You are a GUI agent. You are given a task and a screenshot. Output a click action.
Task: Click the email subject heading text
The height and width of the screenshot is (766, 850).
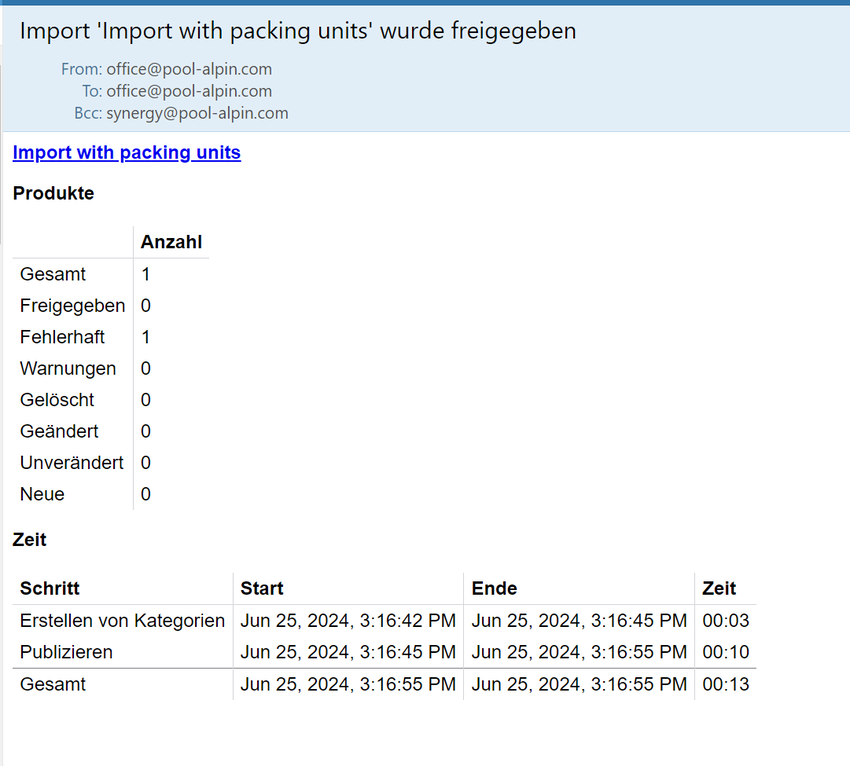pyautogui.click(x=298, y=31)
